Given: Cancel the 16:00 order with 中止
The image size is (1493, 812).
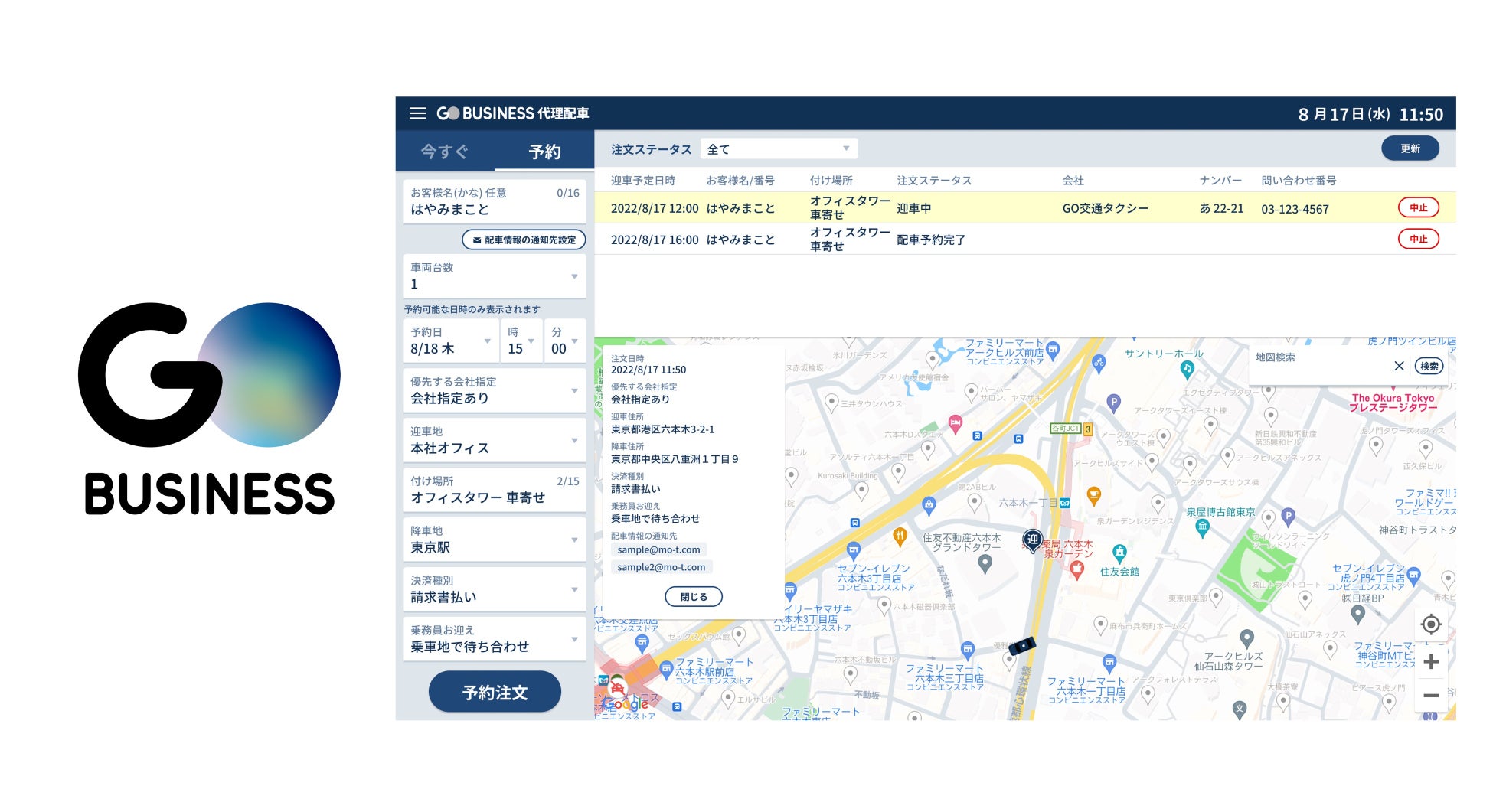Looking at the screenshot, I should (1419, 239).
